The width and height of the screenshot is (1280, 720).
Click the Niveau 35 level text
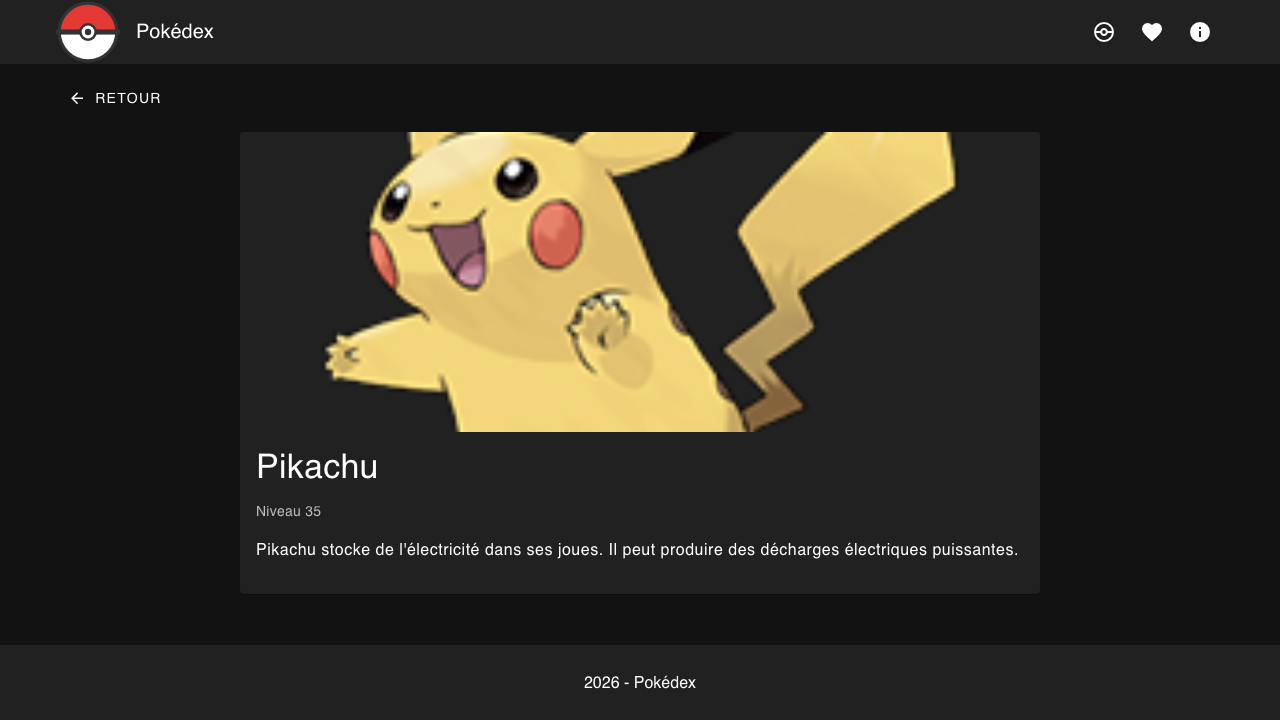pos(288,511)
